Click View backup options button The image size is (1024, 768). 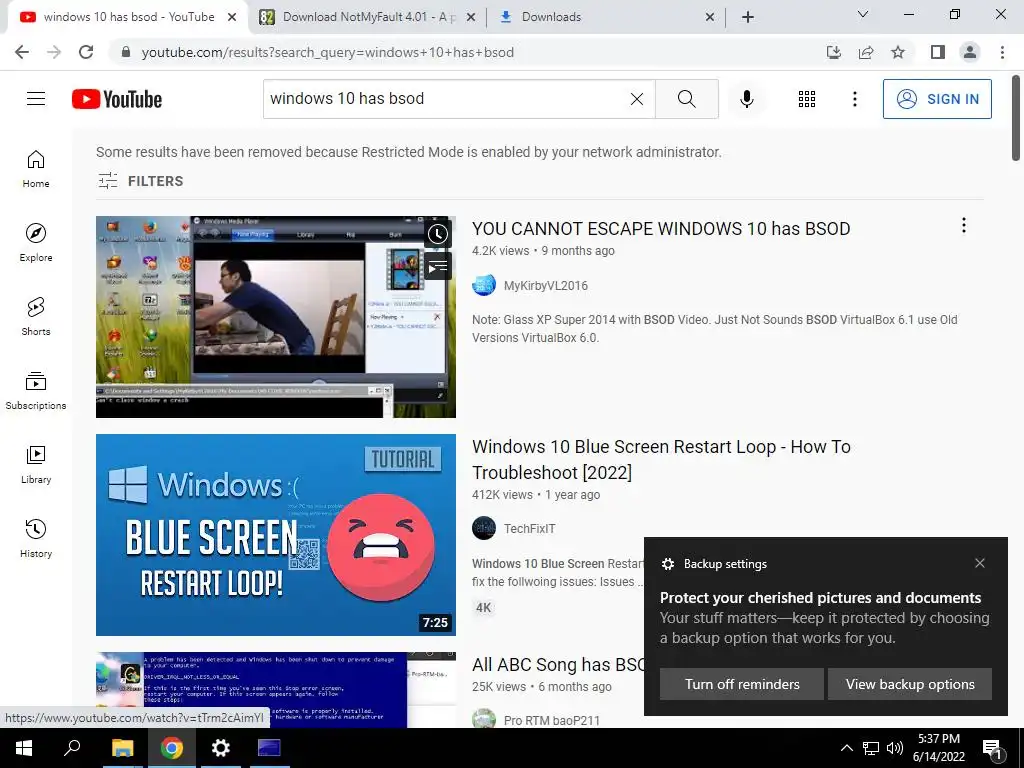(910, 684)
